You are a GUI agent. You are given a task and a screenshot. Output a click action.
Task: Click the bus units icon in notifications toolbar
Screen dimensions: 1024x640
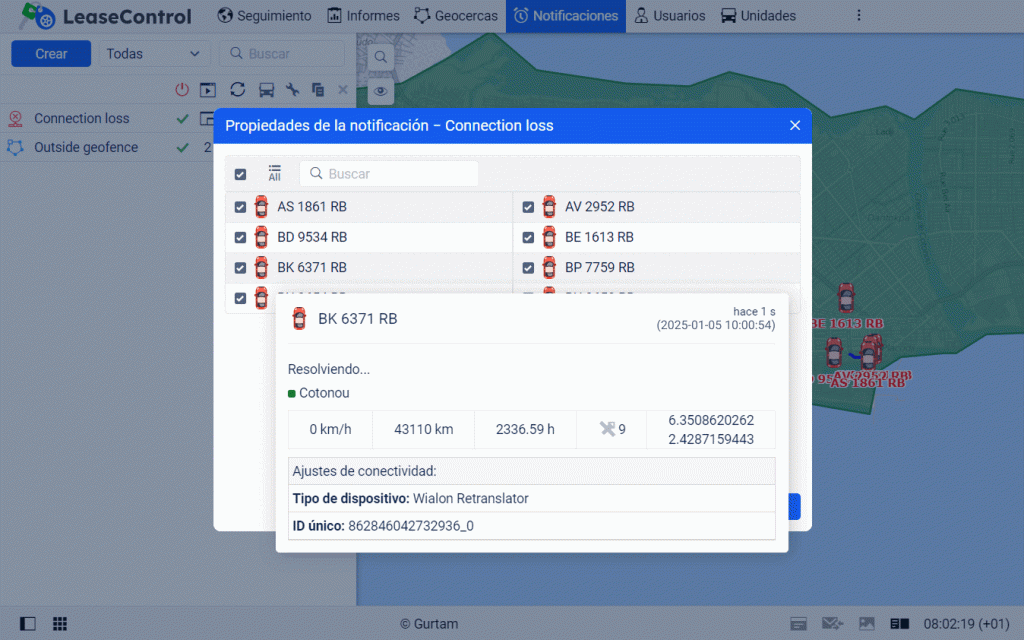coord(266,89)
